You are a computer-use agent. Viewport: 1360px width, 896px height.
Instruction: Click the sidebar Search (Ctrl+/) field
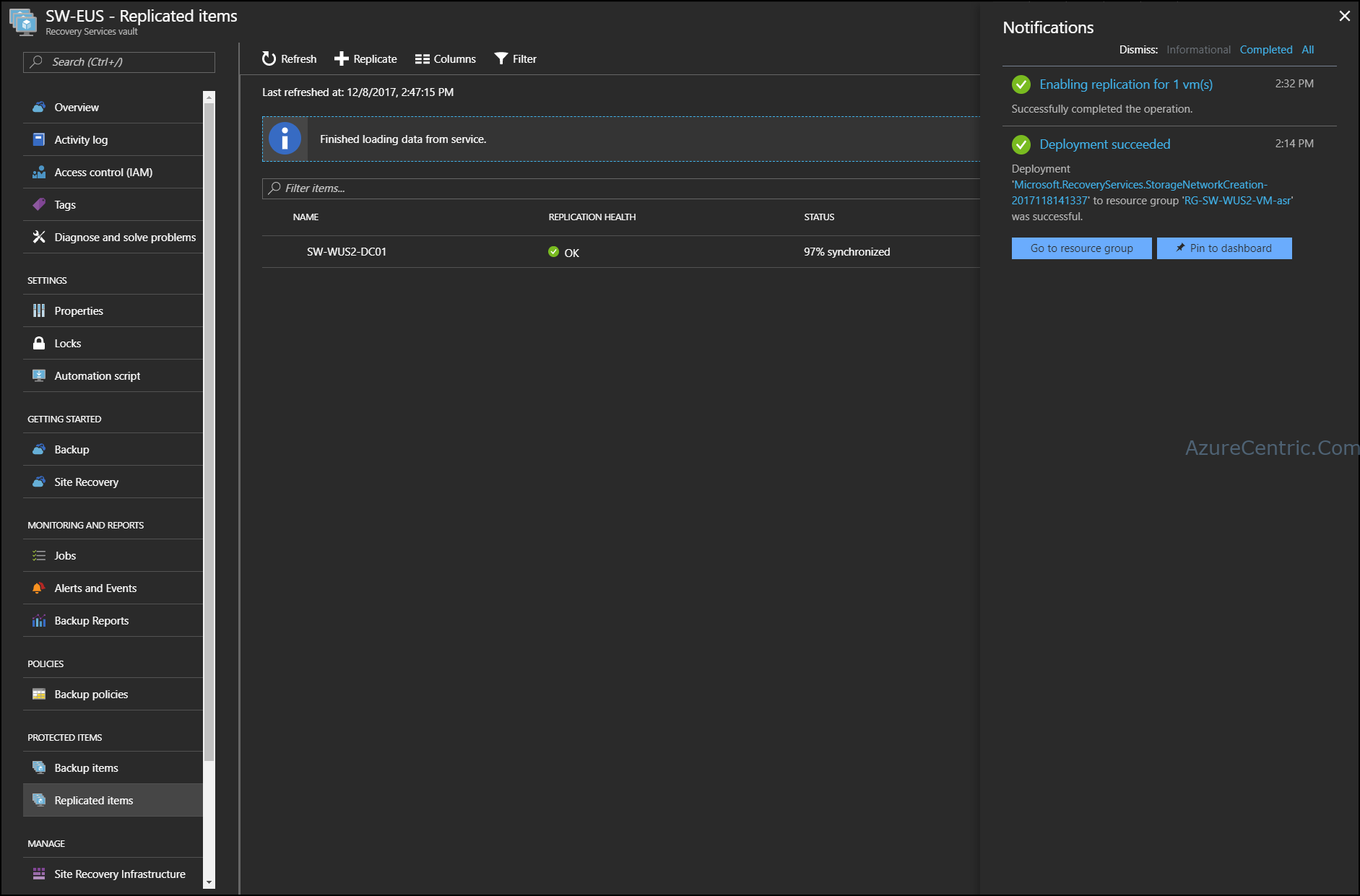pyautogui.click(x=119, y=62)
